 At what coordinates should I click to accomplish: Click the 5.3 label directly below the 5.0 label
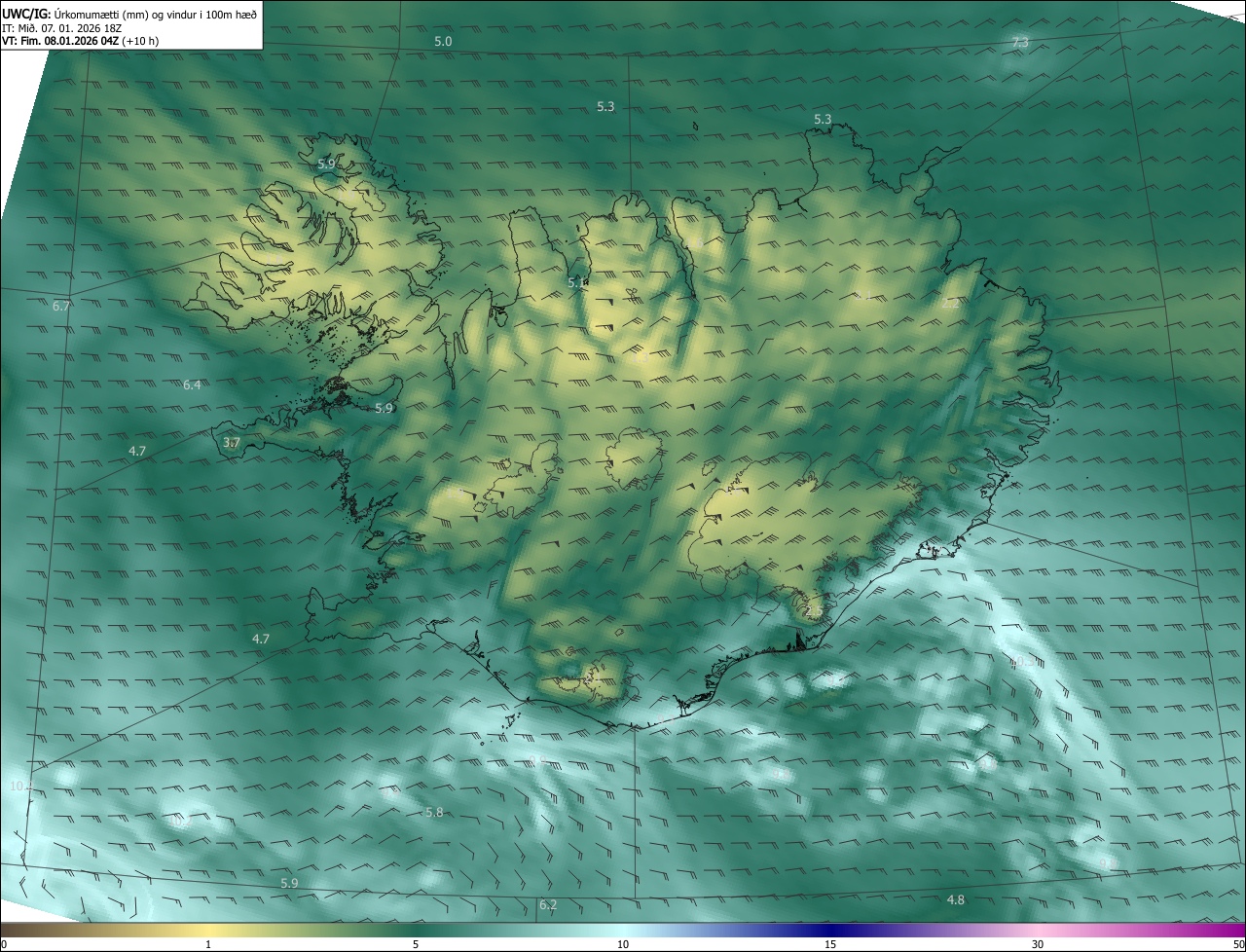(605, 106)
